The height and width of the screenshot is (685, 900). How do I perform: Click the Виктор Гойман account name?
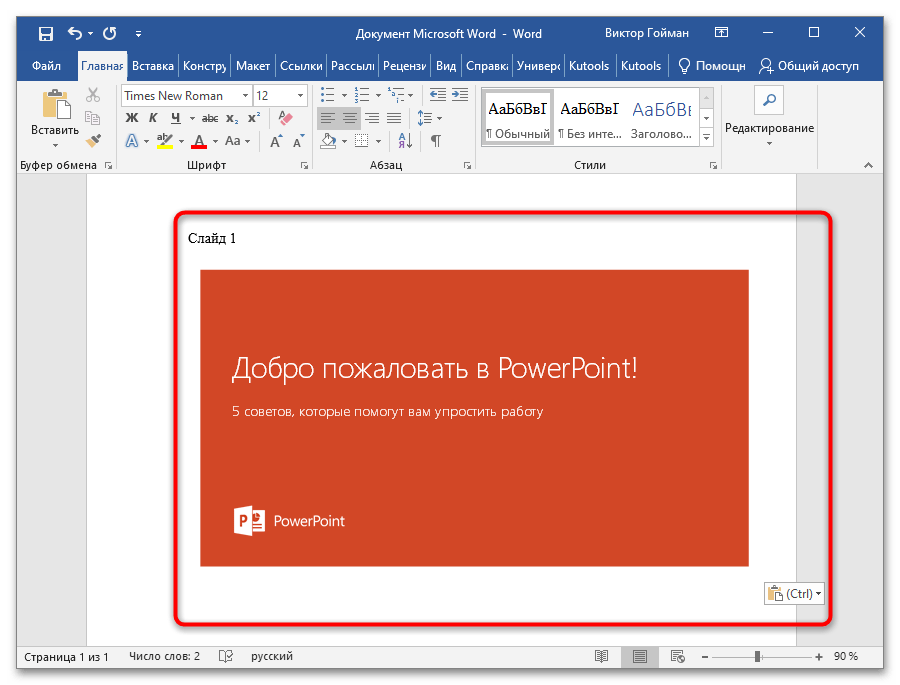coord(647,33)
